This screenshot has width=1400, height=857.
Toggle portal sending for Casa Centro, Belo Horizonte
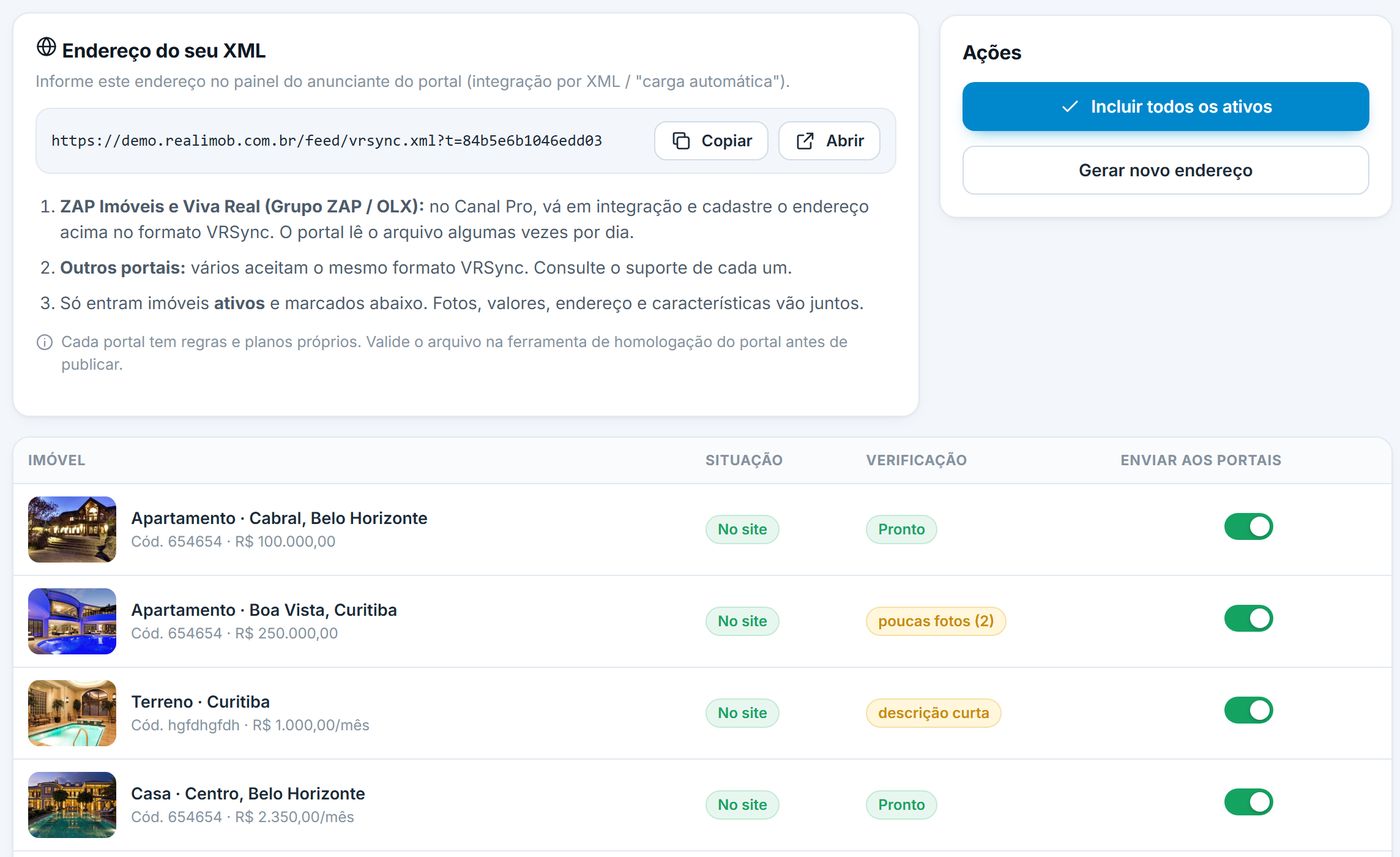tap(1249, 802)
